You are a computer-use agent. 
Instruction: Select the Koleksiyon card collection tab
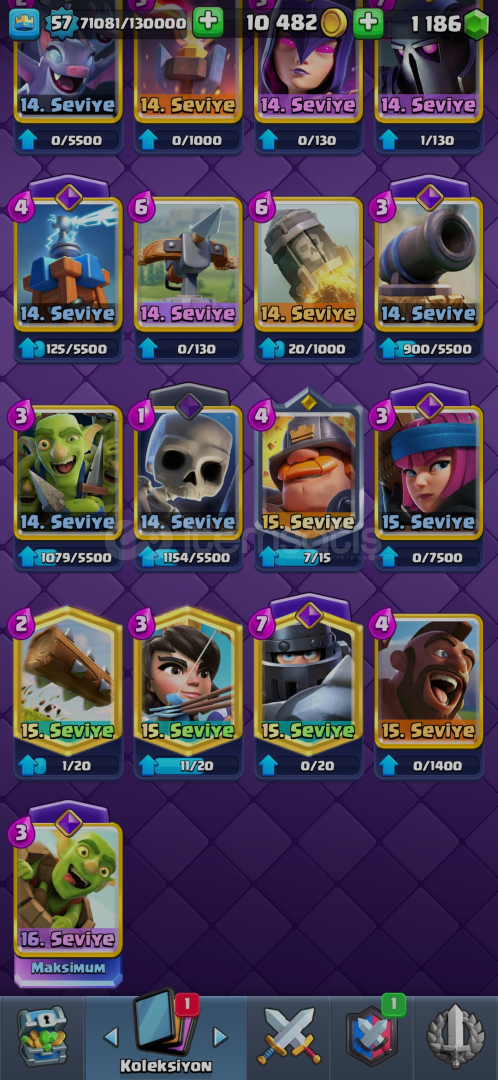pos(165,1035)
